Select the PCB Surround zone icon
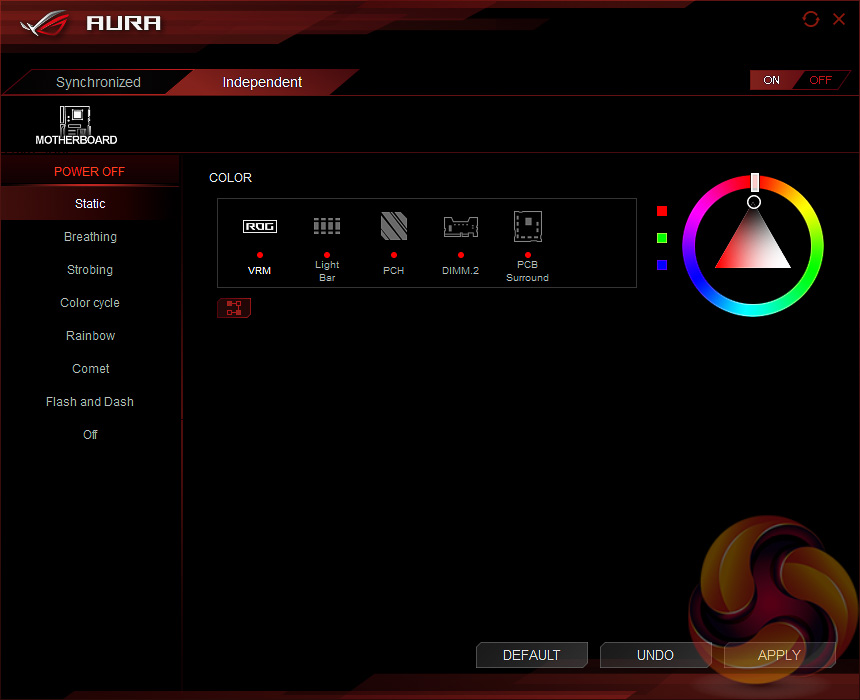This screenshot has height=700, width=860. (528, 226)
